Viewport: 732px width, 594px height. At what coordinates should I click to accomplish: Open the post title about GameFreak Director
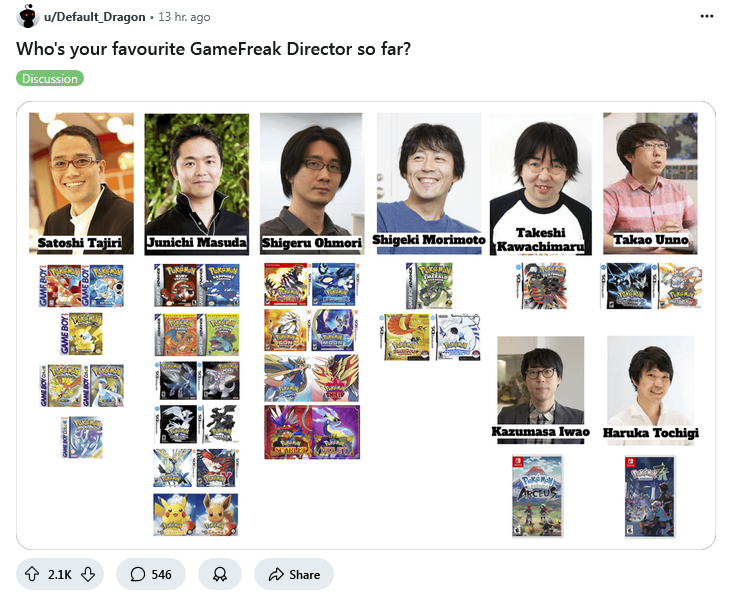coord(213,49)
